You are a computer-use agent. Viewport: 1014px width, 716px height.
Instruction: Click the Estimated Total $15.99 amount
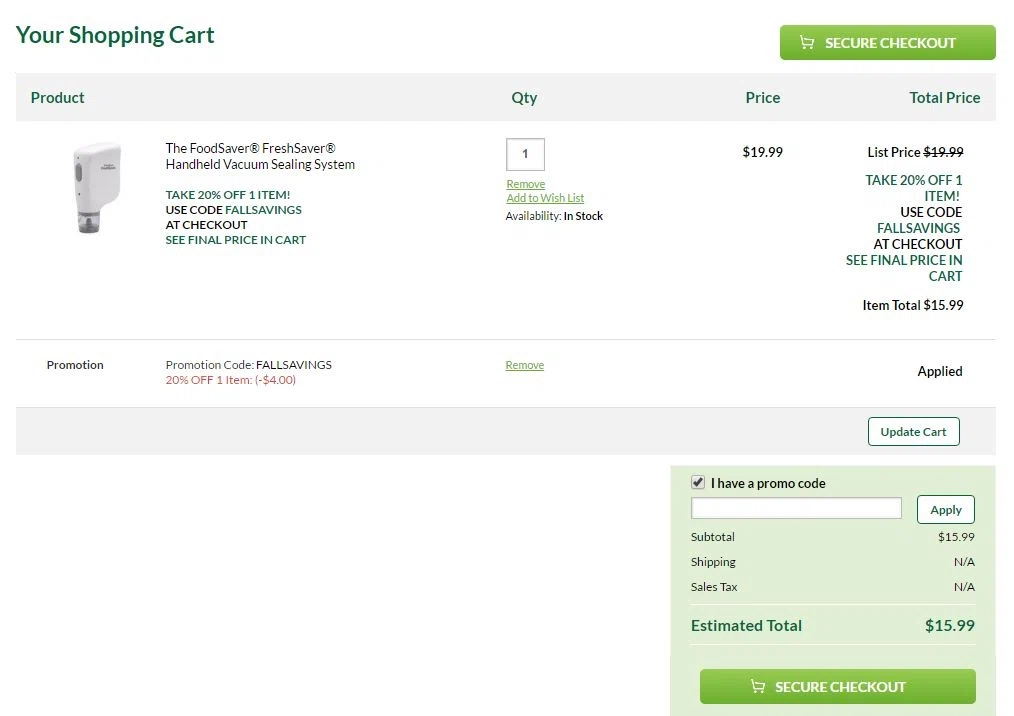point(949,625)
